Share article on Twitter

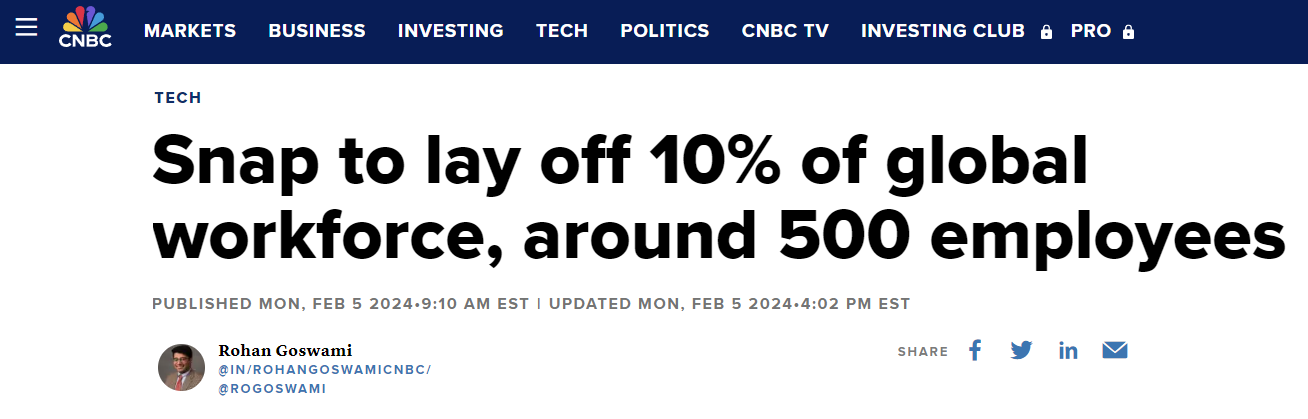(x=1021, y=350)
